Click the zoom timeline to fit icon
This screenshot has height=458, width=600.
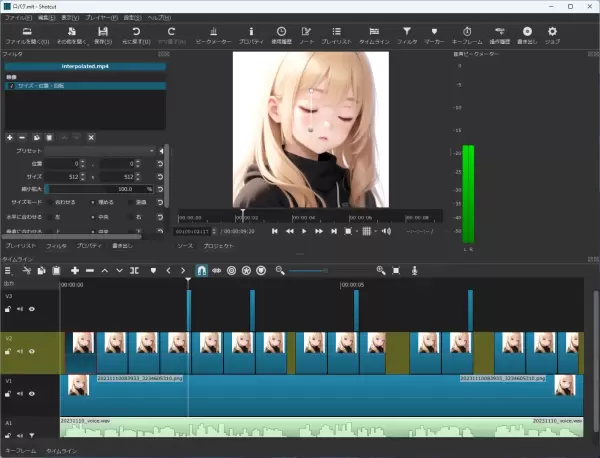point(396,271)
